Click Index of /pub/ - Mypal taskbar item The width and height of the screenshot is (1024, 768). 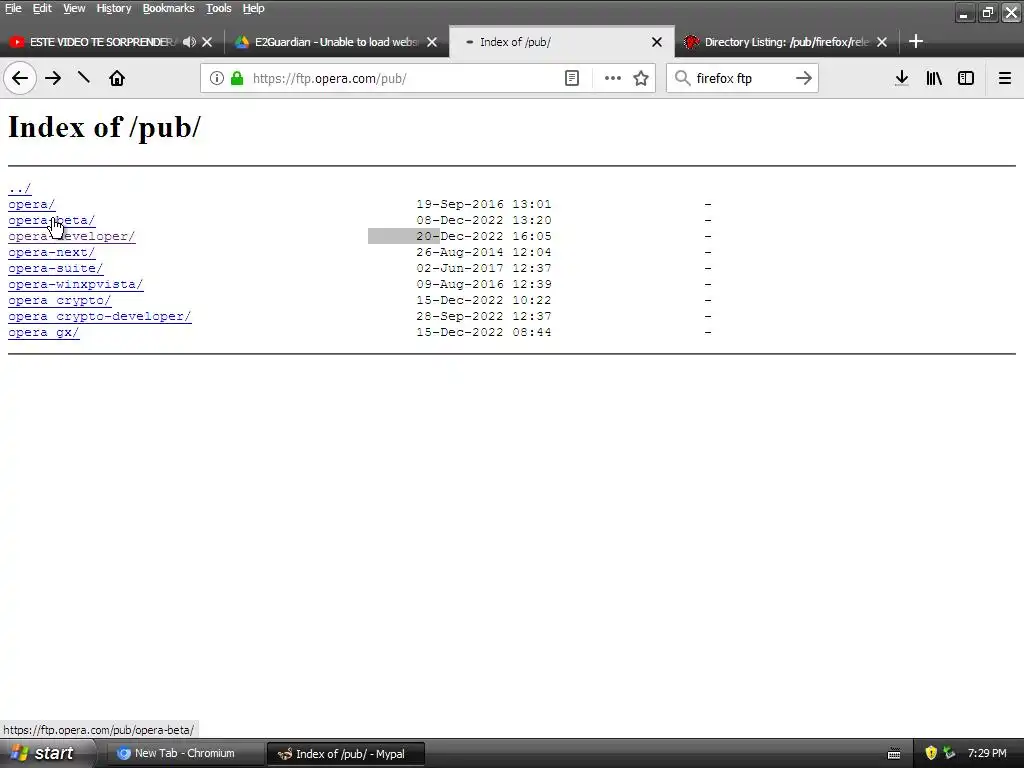coord(346,754)
